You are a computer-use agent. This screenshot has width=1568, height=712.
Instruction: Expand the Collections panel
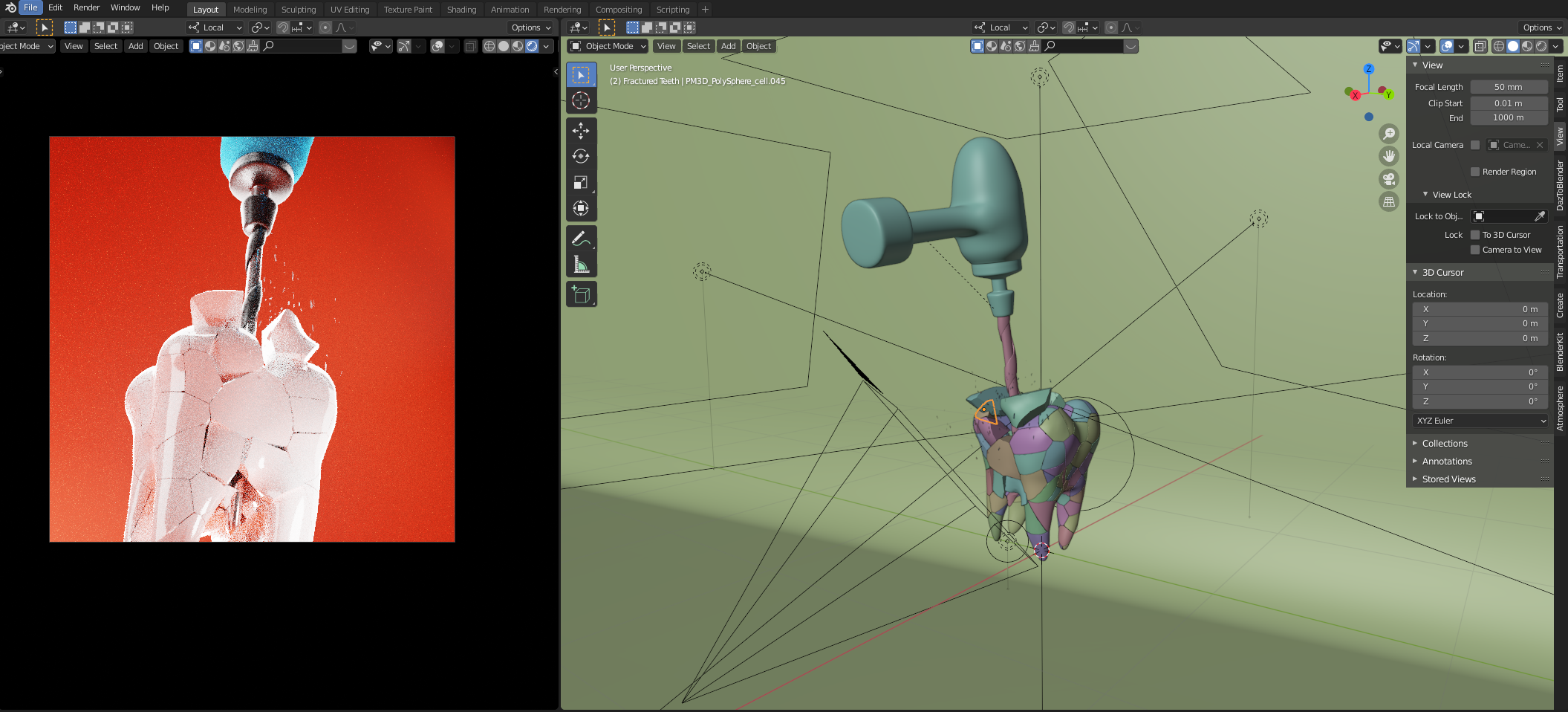tap(1444, 444)
